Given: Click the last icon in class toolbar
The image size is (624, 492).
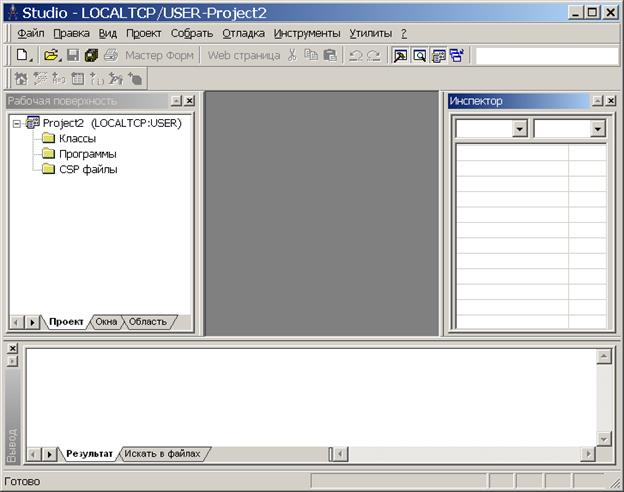Looking at the screenshot, I should point(135,79).
